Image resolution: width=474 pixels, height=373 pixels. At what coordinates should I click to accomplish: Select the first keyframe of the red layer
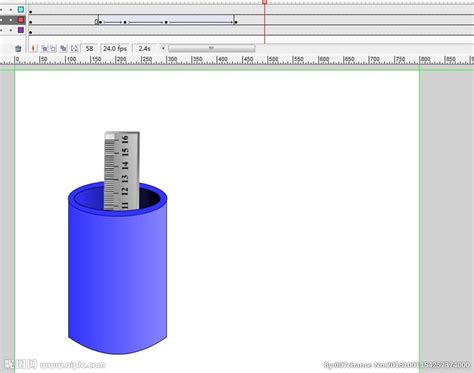[x=31, y=22]
